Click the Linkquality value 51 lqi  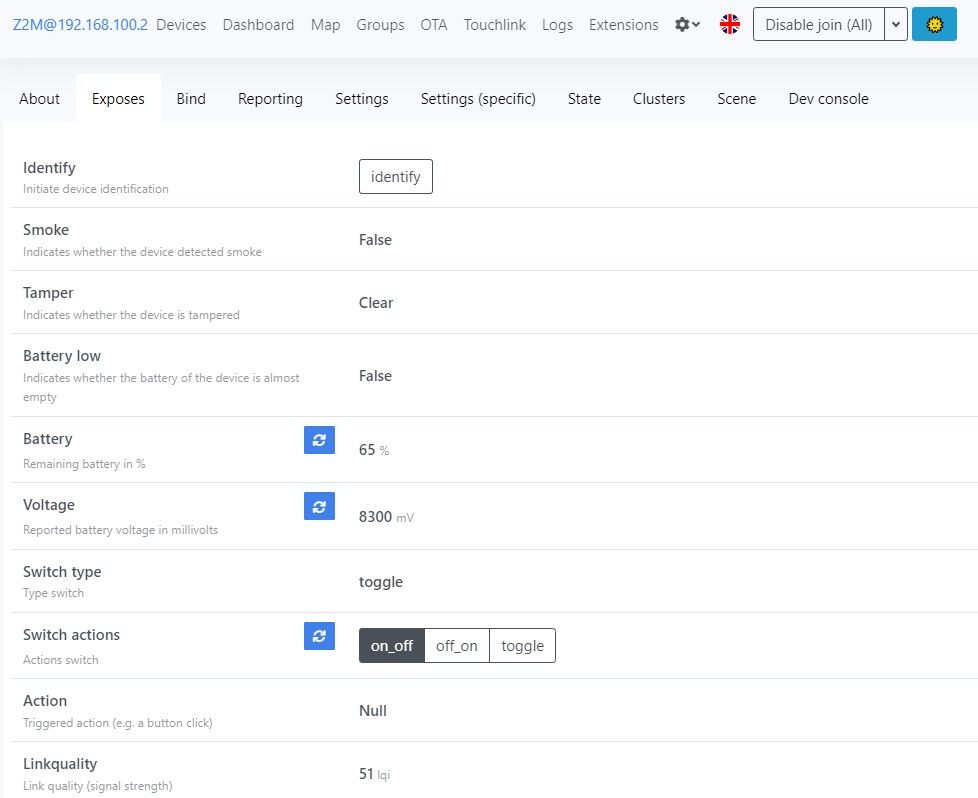coord(374,774)
